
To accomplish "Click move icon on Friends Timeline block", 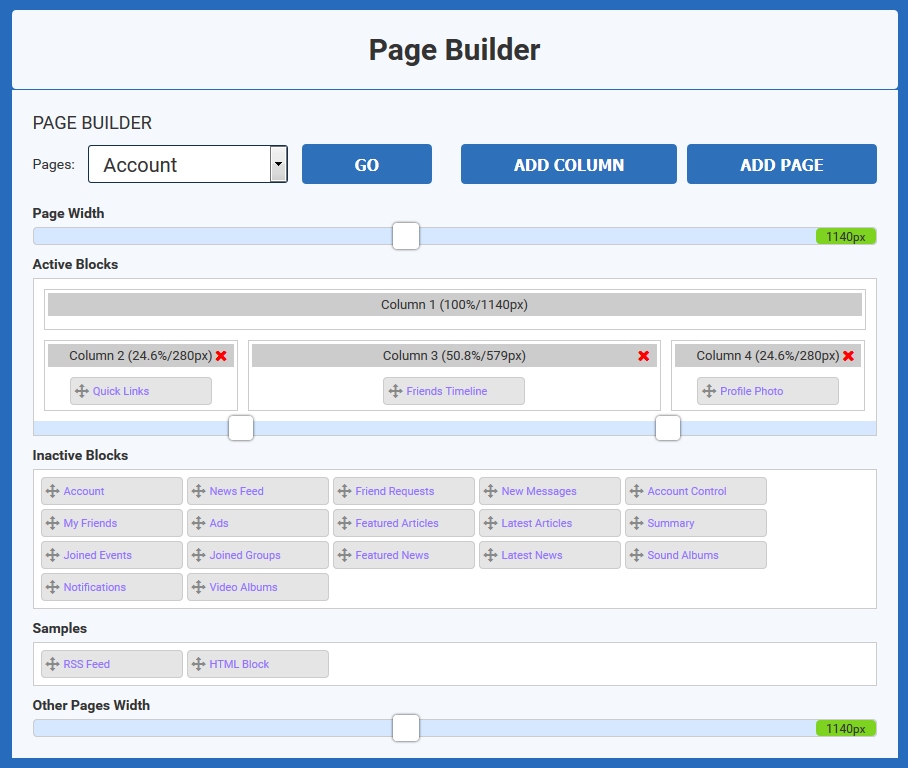I will click(395, 391).
